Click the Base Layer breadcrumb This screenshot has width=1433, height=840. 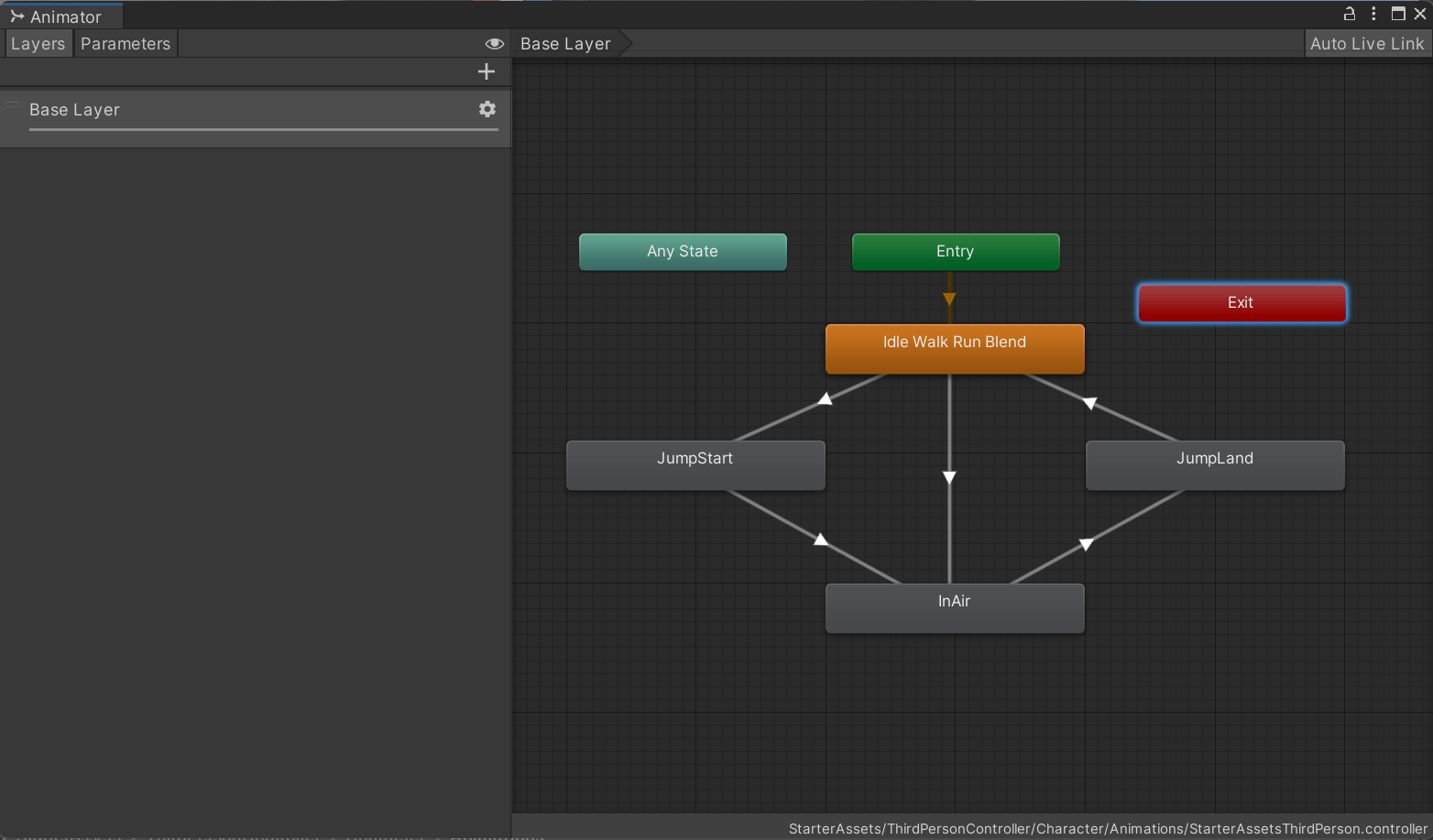pos(565,44)
